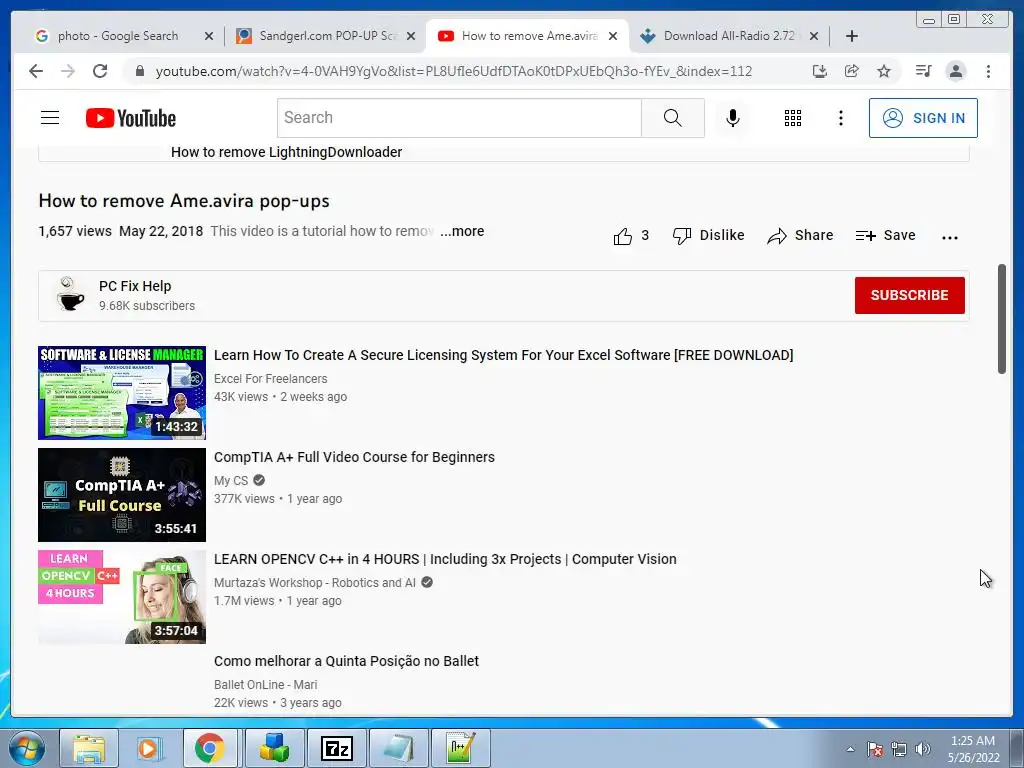Open CompTIA A+ Full Video Course title
Image resolution: width=1024 pixels, height=768 pixels.
click(x=355, y=457)
